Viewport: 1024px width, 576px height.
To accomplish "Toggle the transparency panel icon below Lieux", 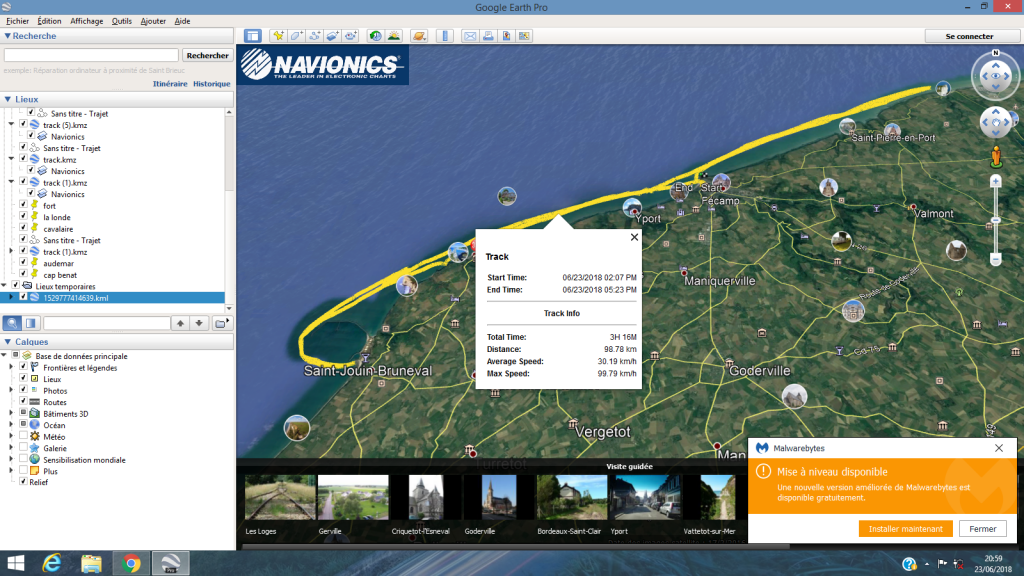I will click(31, 323).
